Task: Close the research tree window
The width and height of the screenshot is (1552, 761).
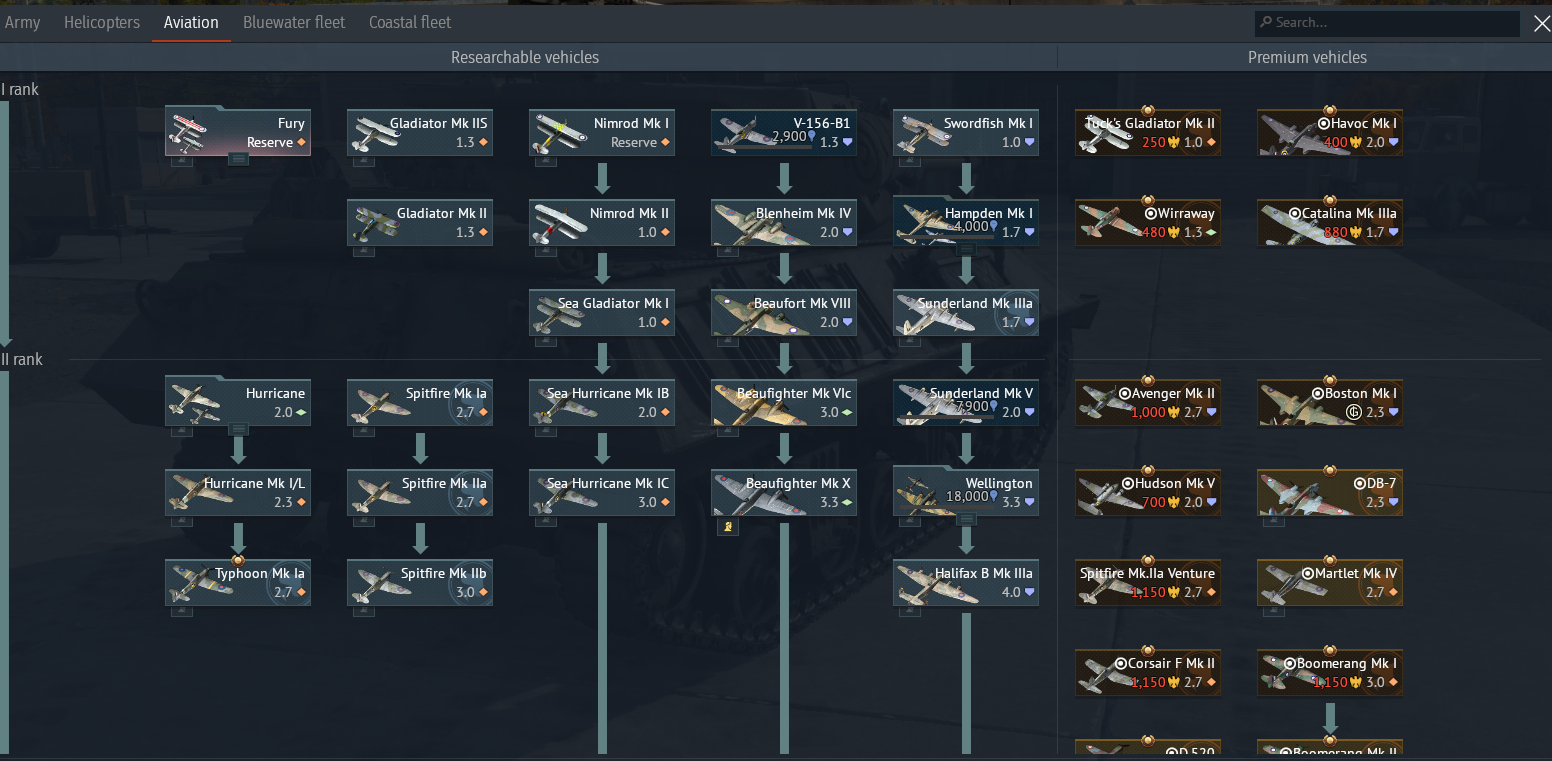Action: click(1541, 24)
